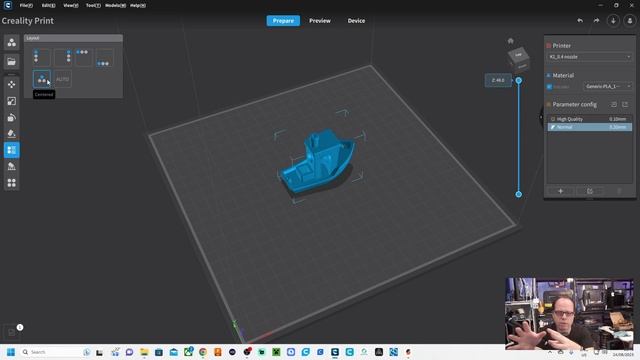Viewport: 640px width, 360px height.
Task: Open the Generic PLA material dropdown
Action: click(x=608, y=86)
